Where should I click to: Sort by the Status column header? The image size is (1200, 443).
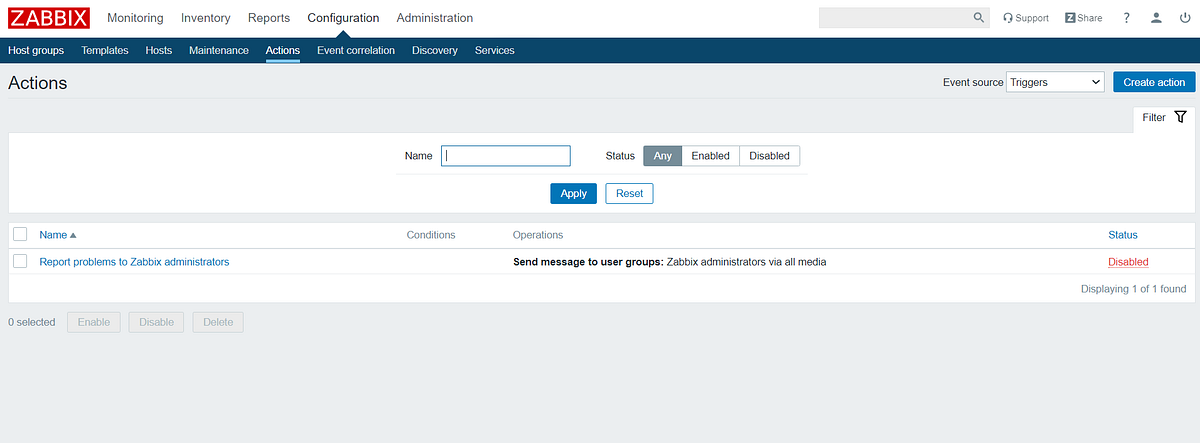(1123, 235)
